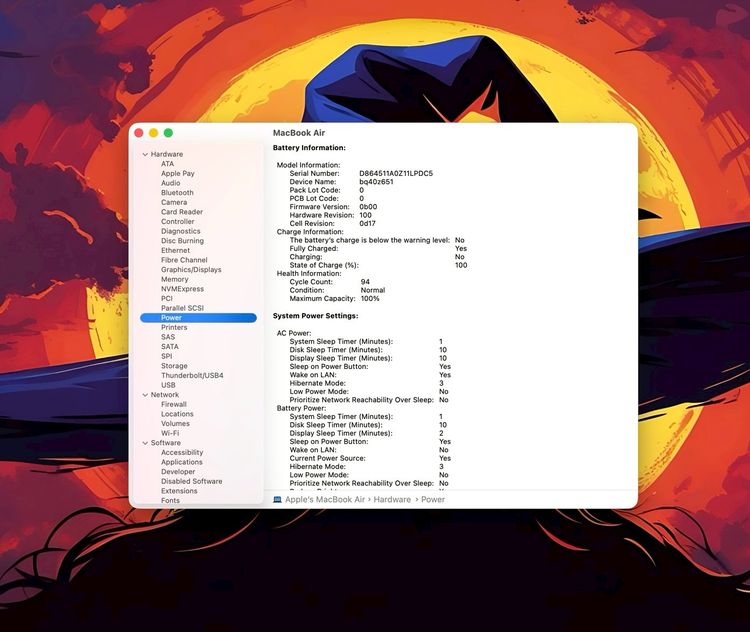
Task: Click the green full-screen window button
Action: 168,133
